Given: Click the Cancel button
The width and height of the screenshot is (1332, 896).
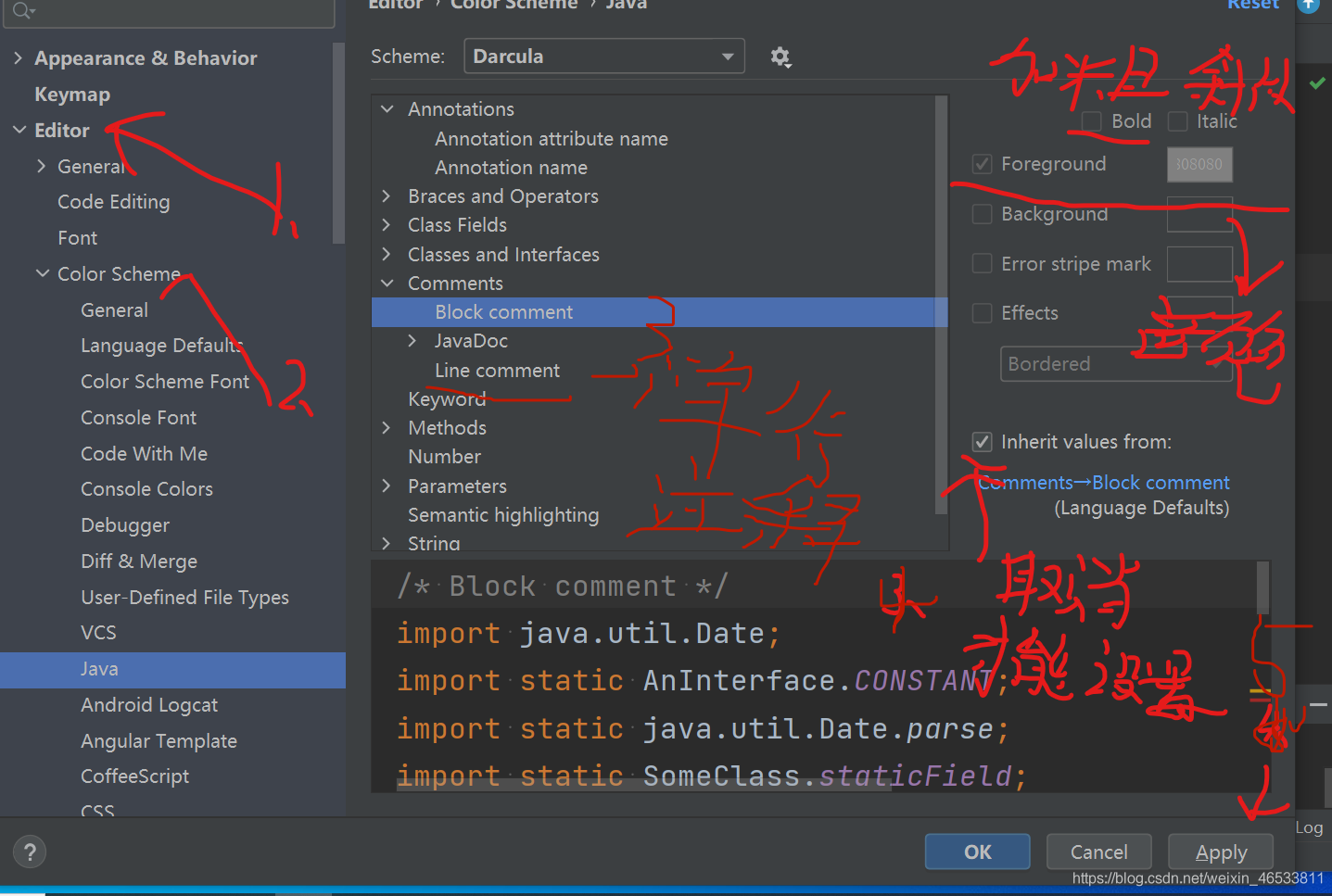Looking at the screenshot, I should pyautogui.click(x=1098, y=852).
